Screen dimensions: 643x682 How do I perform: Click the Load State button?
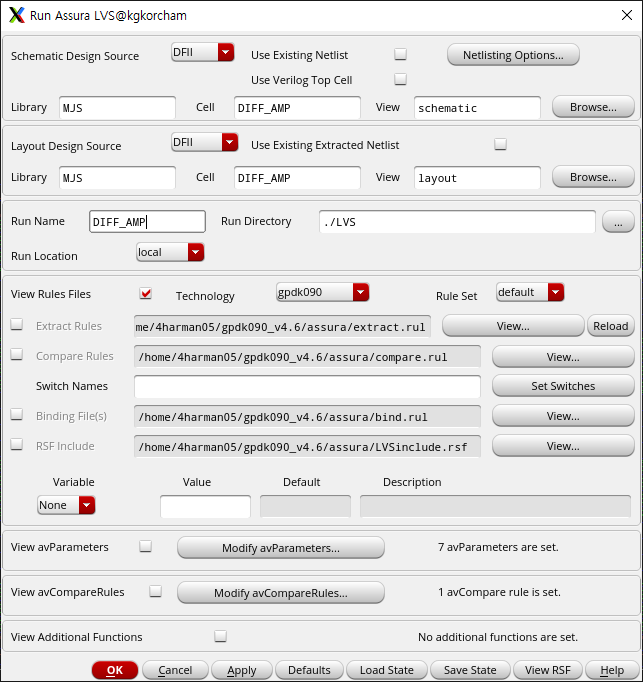pos(386,670)
